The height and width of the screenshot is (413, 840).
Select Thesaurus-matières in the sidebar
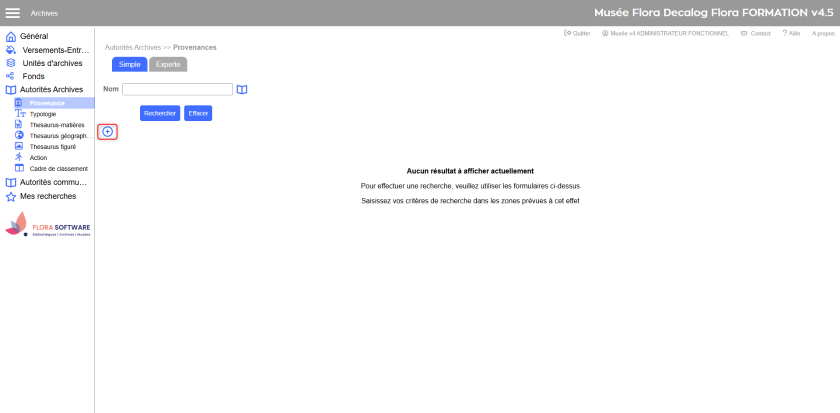(57, 125)
